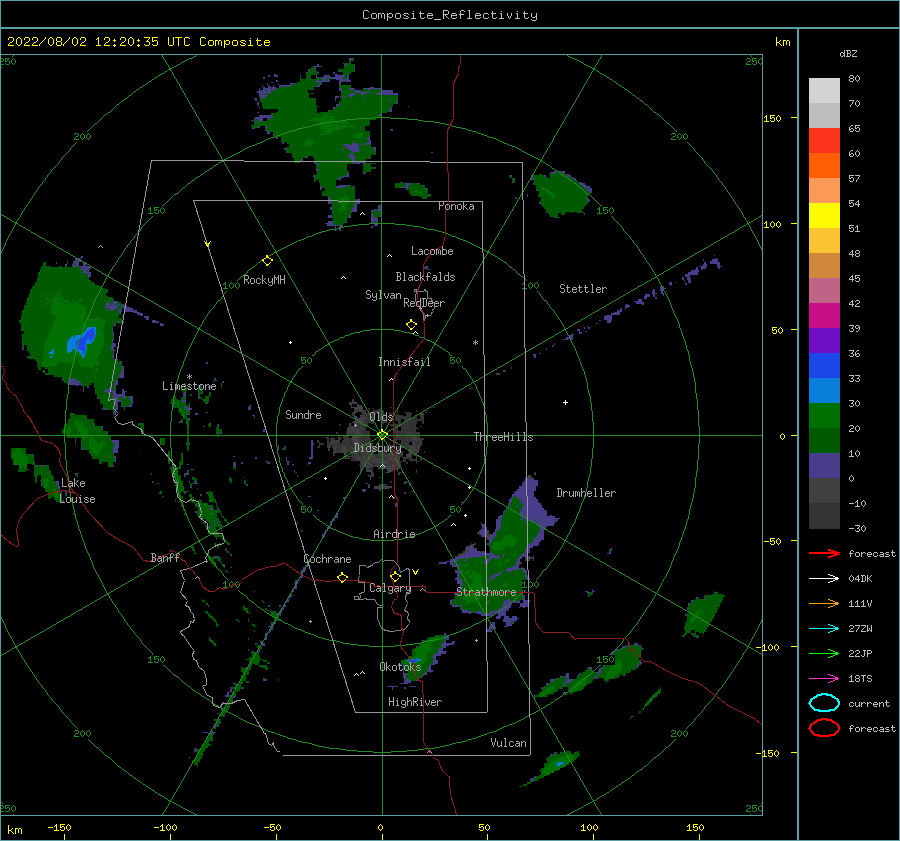Viewport: 900px width, 841px height.
Task: Click the echo cell over Okotoks
Action: (x=425, y=657)
